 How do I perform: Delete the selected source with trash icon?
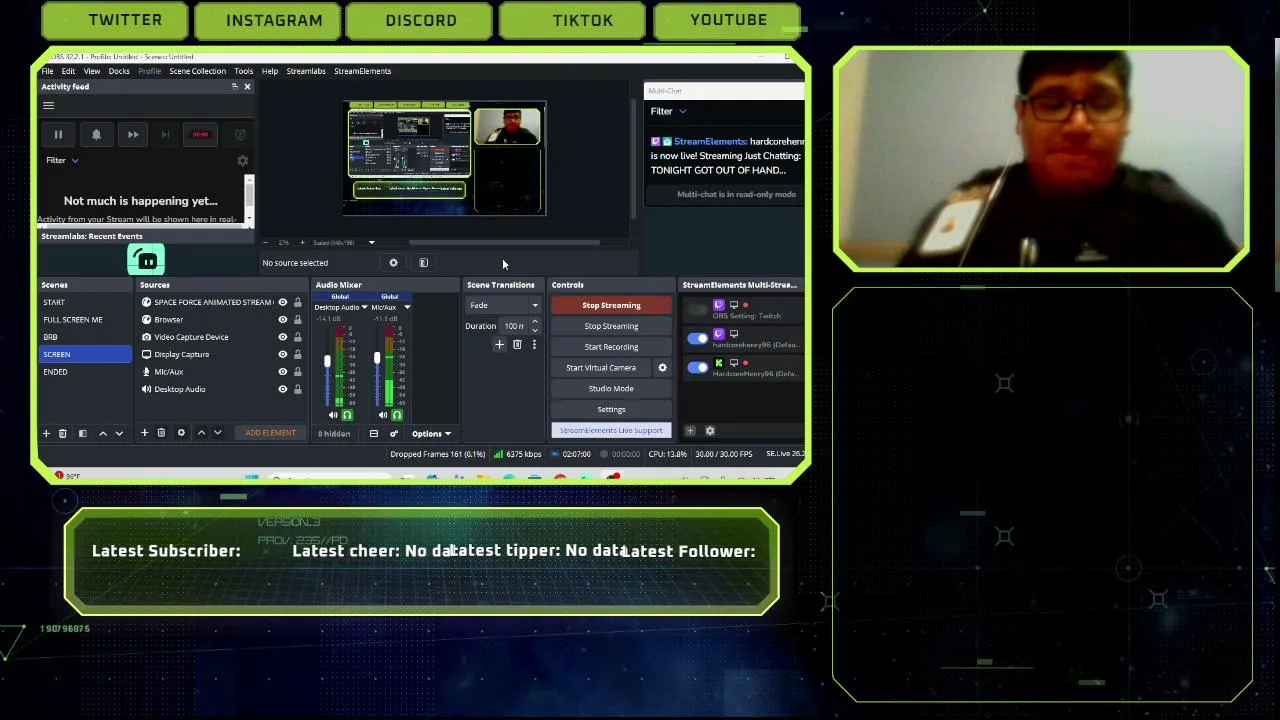pyautogui.click(x=161, y=433)
